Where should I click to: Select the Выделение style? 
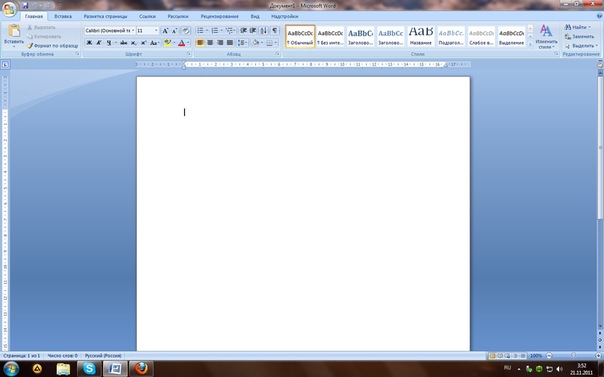(511, 37)
